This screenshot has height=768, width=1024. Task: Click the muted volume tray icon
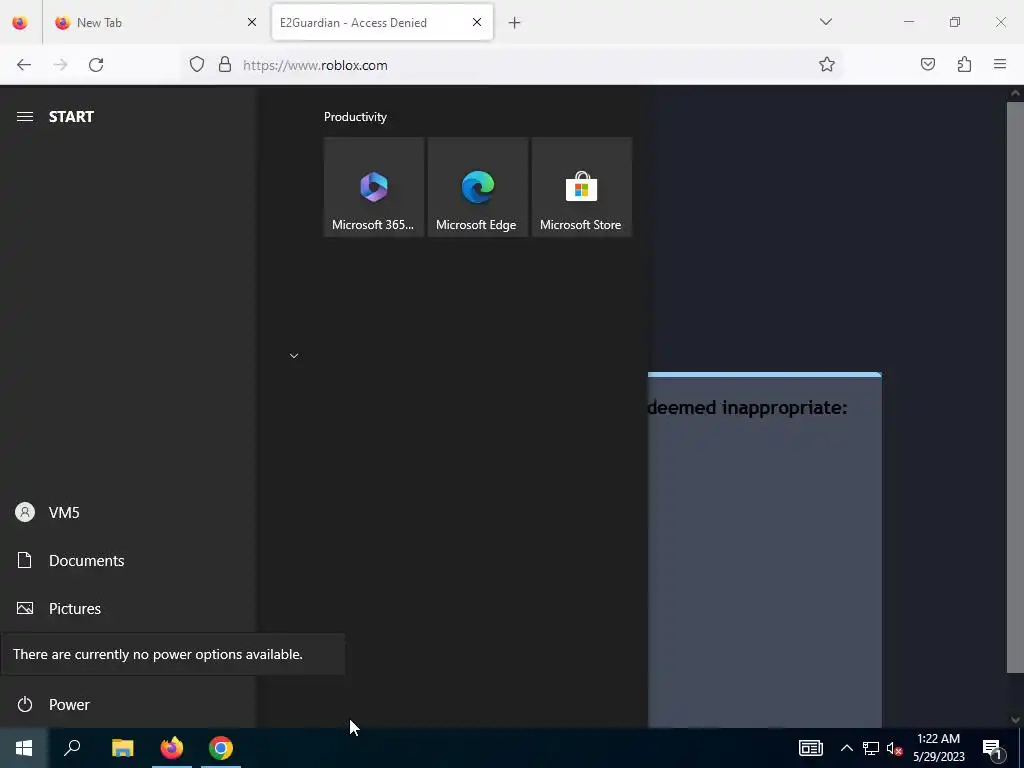click(x=894, y=748)
